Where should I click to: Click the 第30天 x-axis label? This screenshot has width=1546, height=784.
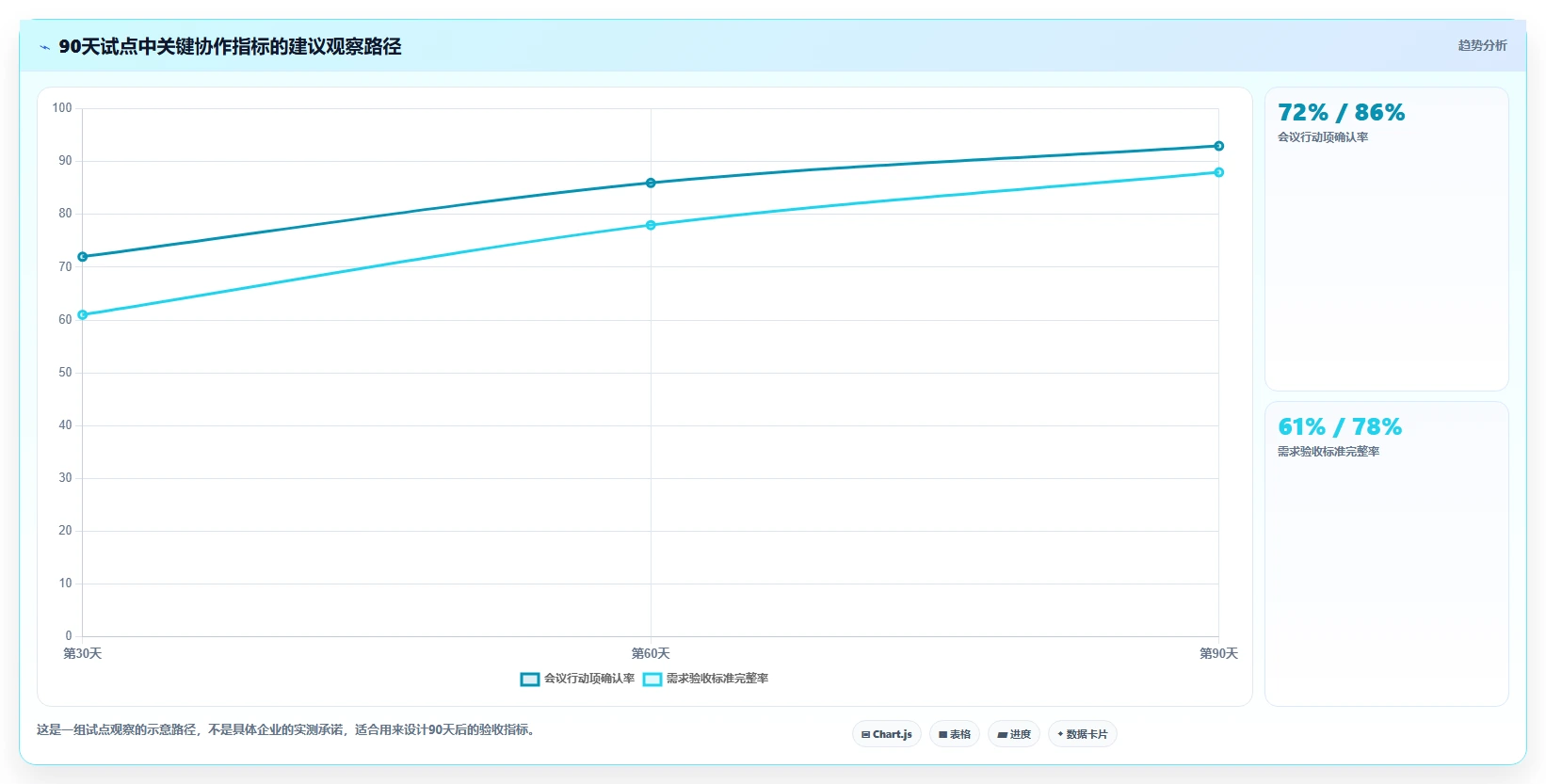pos(83,653)
